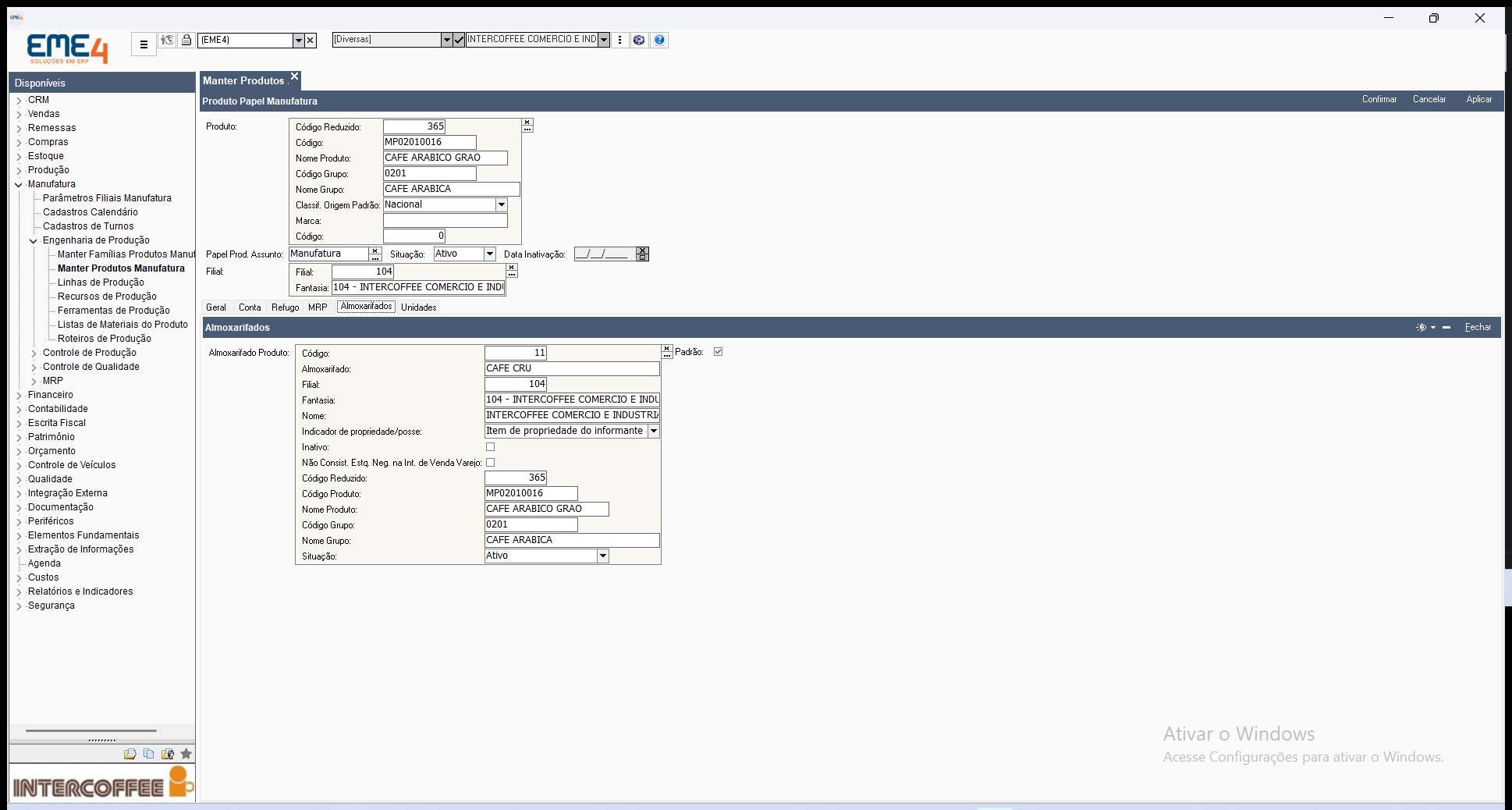Switch to the MRP tab
The width and height of the screenshot is (1512, 810).
click(318, 307)
